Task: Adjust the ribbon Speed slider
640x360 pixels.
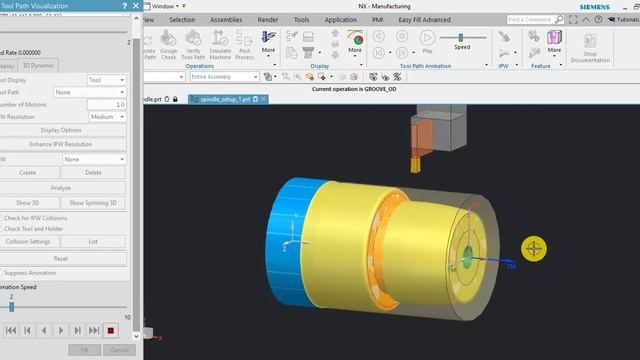Action: [x=461, y=38]
